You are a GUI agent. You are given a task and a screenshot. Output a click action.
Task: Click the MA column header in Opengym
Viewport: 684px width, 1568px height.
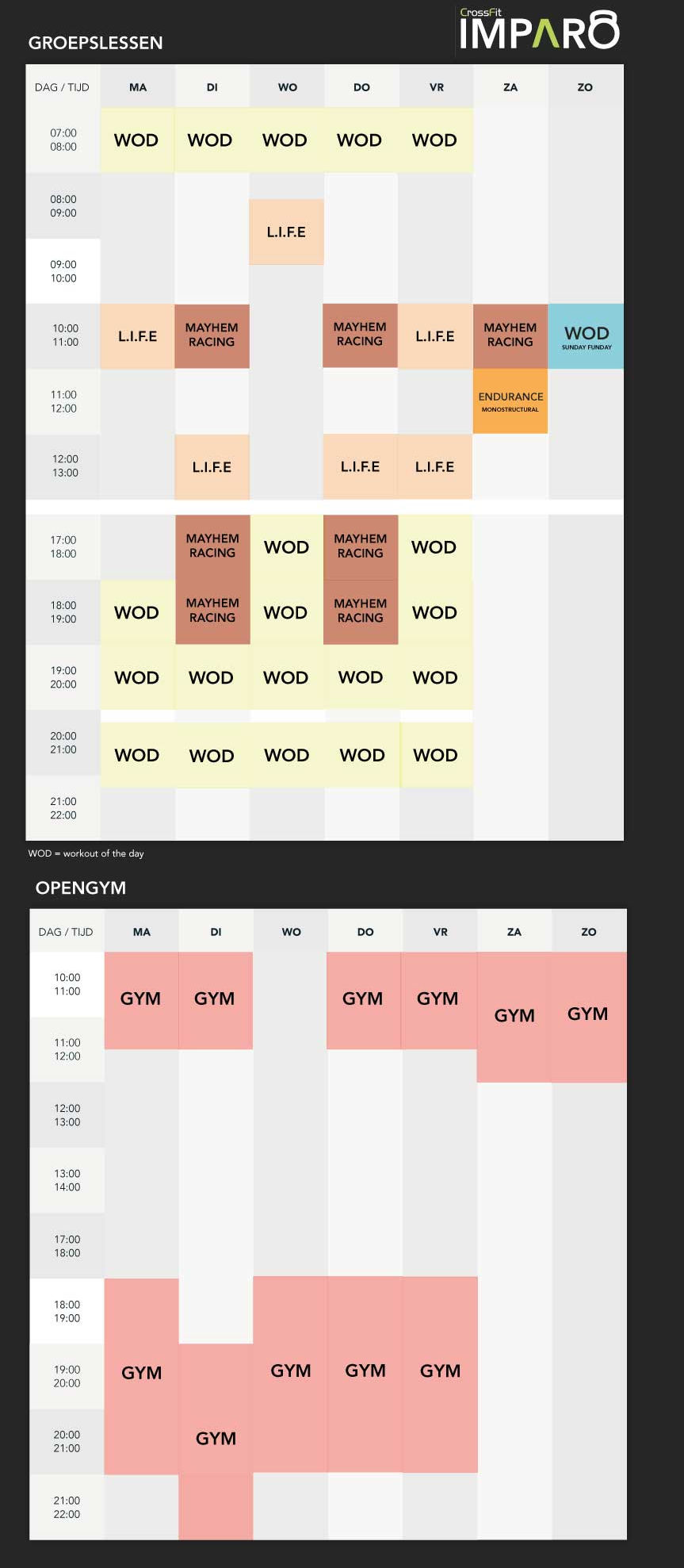pos(142,932)
